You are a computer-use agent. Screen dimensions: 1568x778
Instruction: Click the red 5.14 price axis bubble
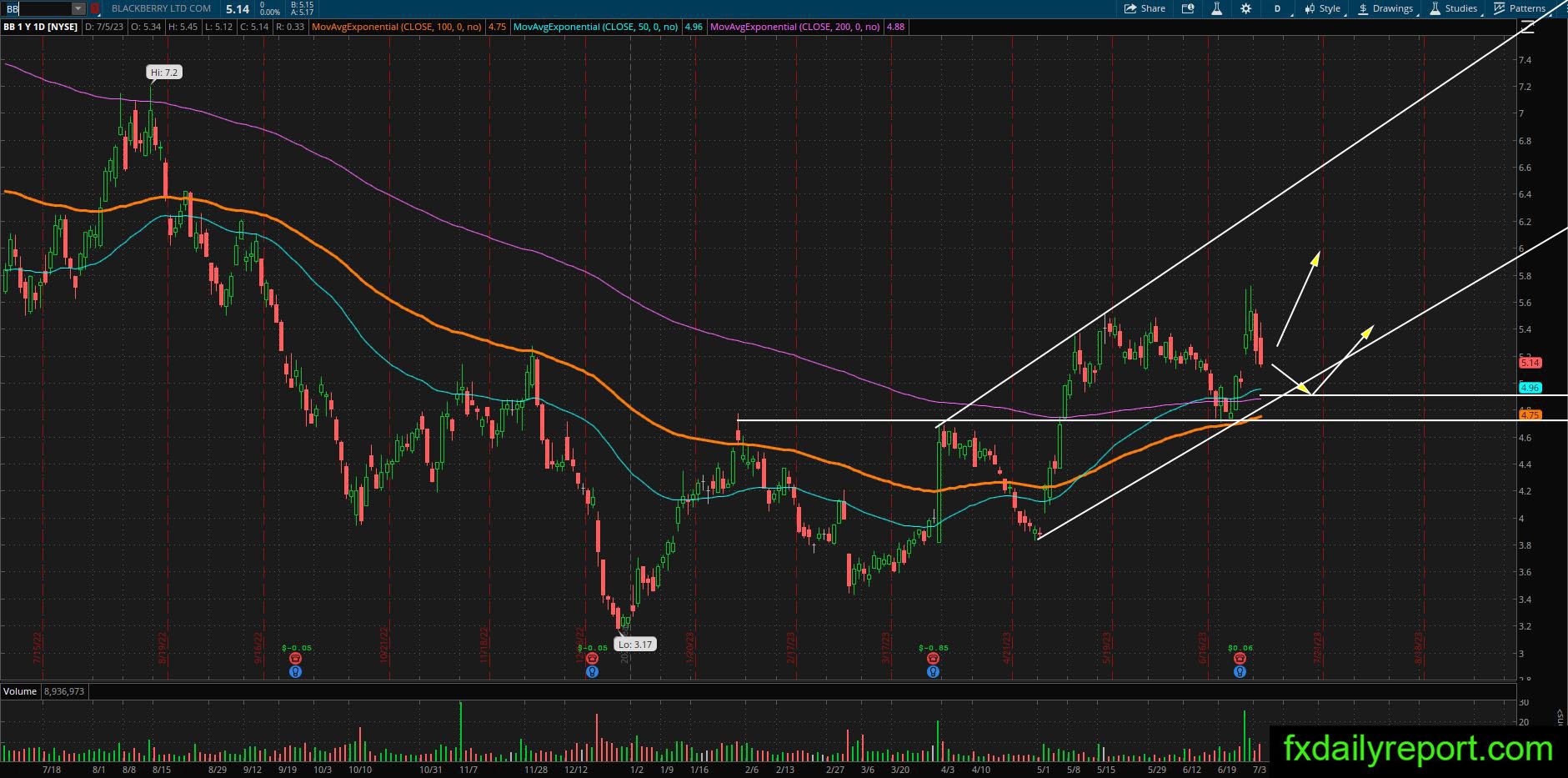coord(1530,363)
